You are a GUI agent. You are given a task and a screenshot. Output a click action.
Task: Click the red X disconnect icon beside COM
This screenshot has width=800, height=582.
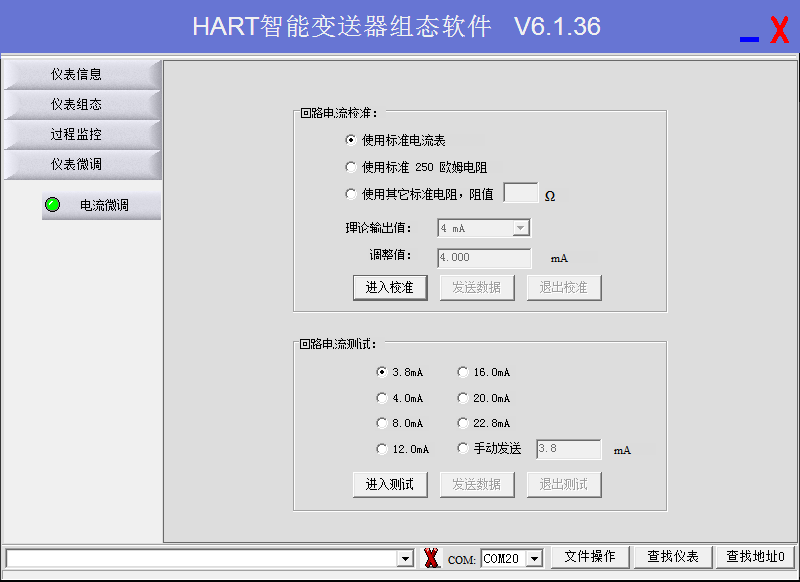[431, 558]
